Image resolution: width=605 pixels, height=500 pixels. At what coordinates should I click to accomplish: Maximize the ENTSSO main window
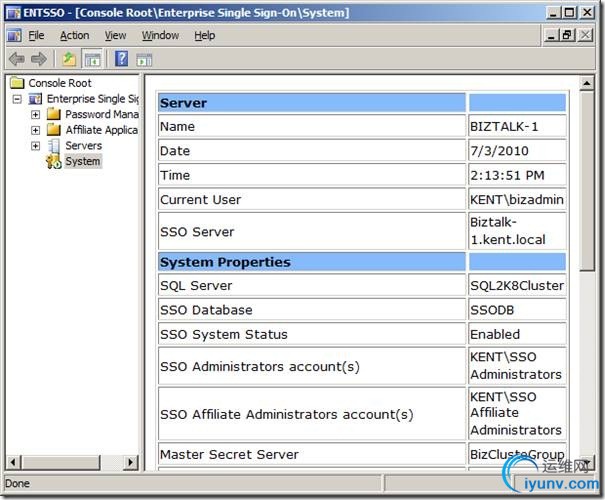pos(570,13)
